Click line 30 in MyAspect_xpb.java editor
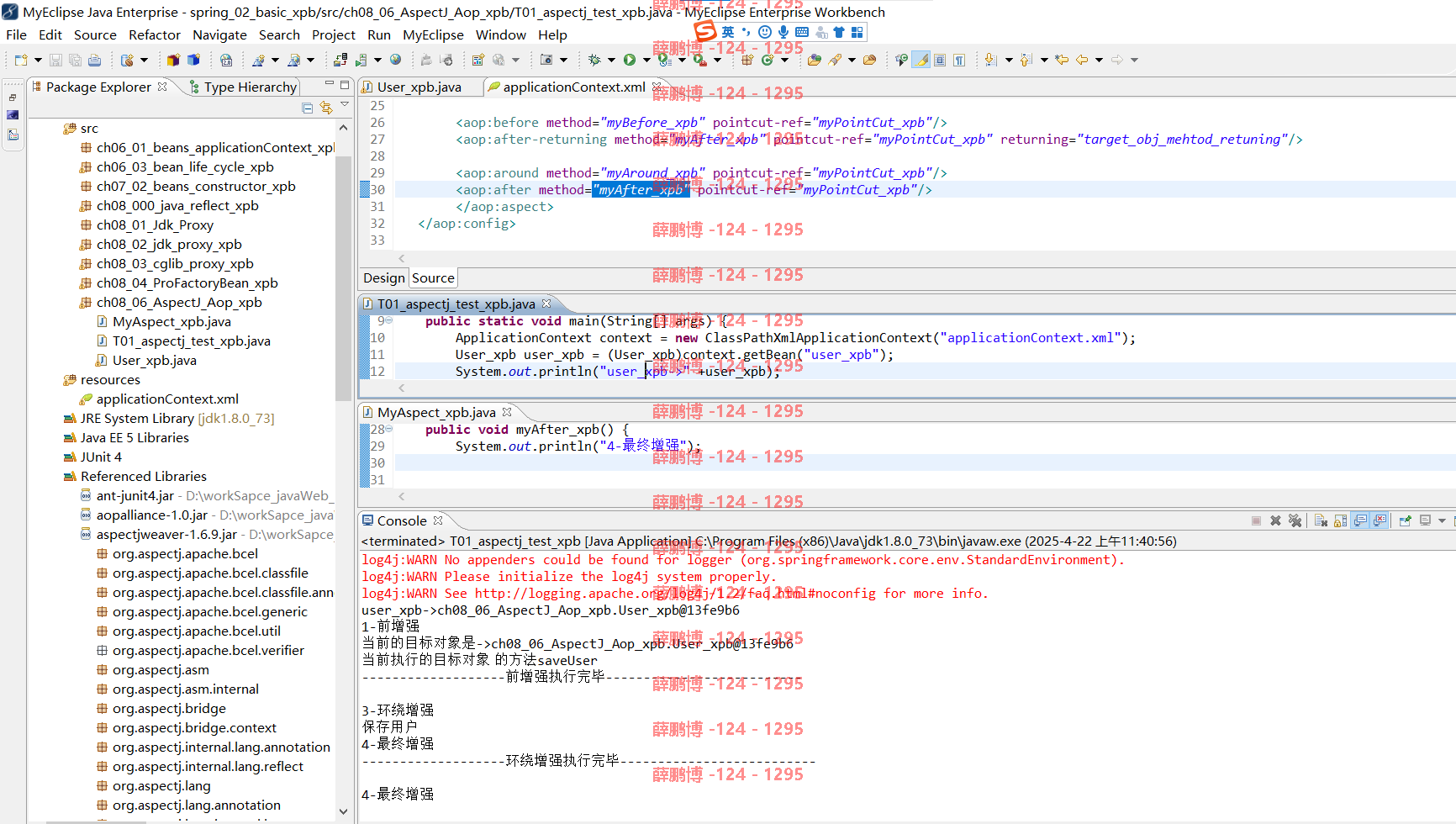This screenshot has height=824, width=1456. (925, 462)
